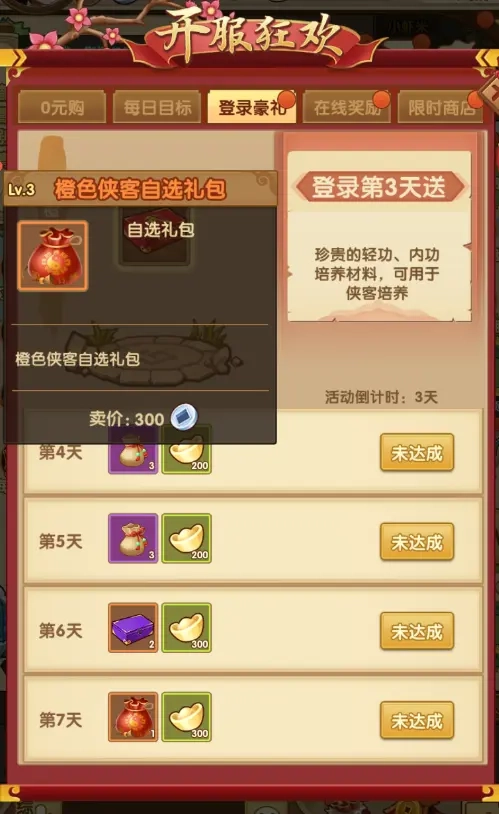Click 未达成 button for 第5天
This screenshot has width=499, height=814.
coord(417,542)
